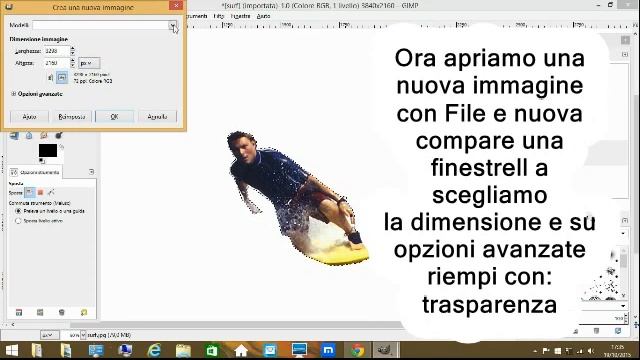
Task: Open Google Chrome from taskbar
Action: click(358, 350)
